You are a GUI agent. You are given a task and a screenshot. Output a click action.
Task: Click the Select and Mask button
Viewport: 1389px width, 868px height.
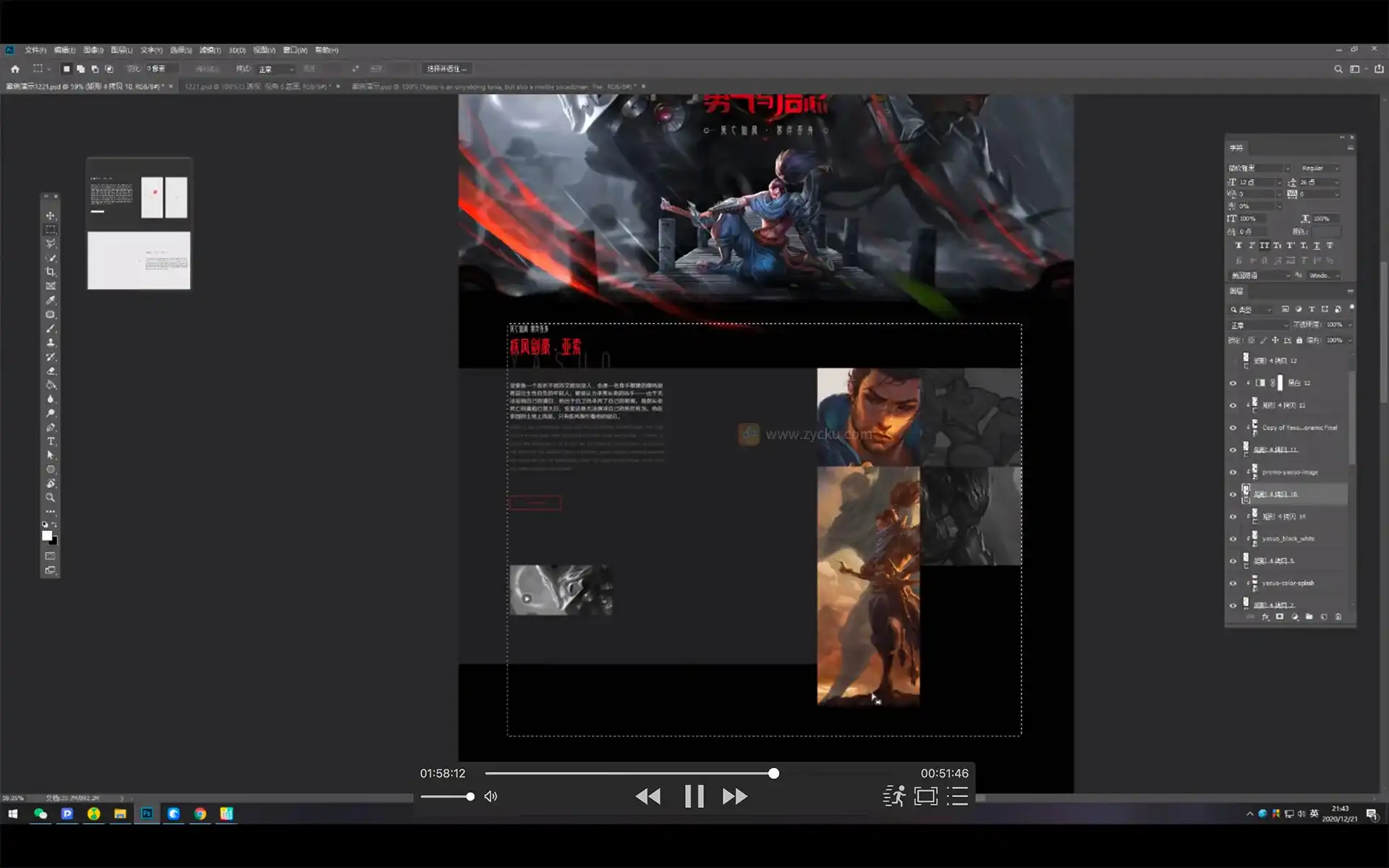(x=446, y=69)
